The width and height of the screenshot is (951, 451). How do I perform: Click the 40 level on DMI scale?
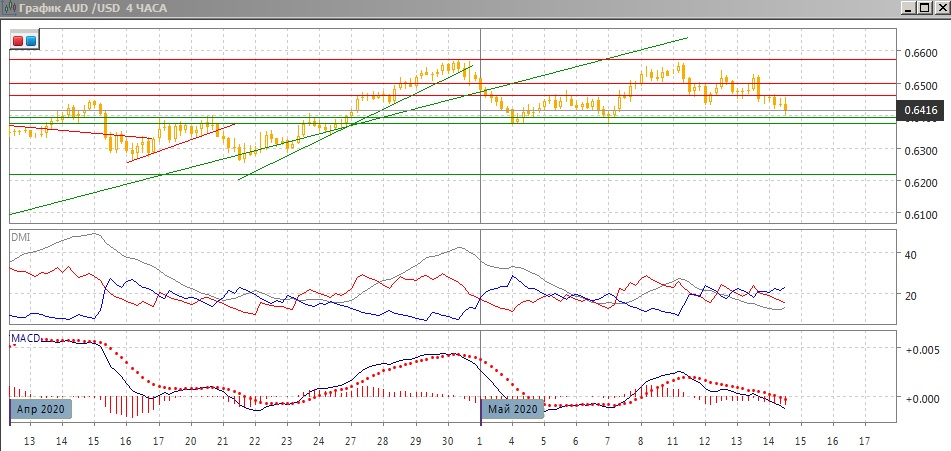click(x=910, y=255)
